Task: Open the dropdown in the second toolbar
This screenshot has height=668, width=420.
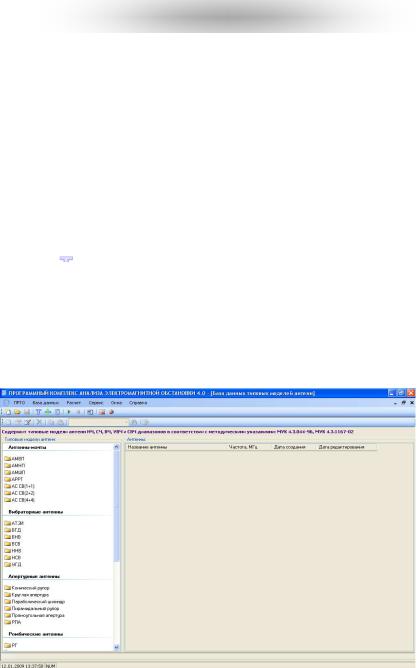Action: pyautogui.click(x=126, y=422)
